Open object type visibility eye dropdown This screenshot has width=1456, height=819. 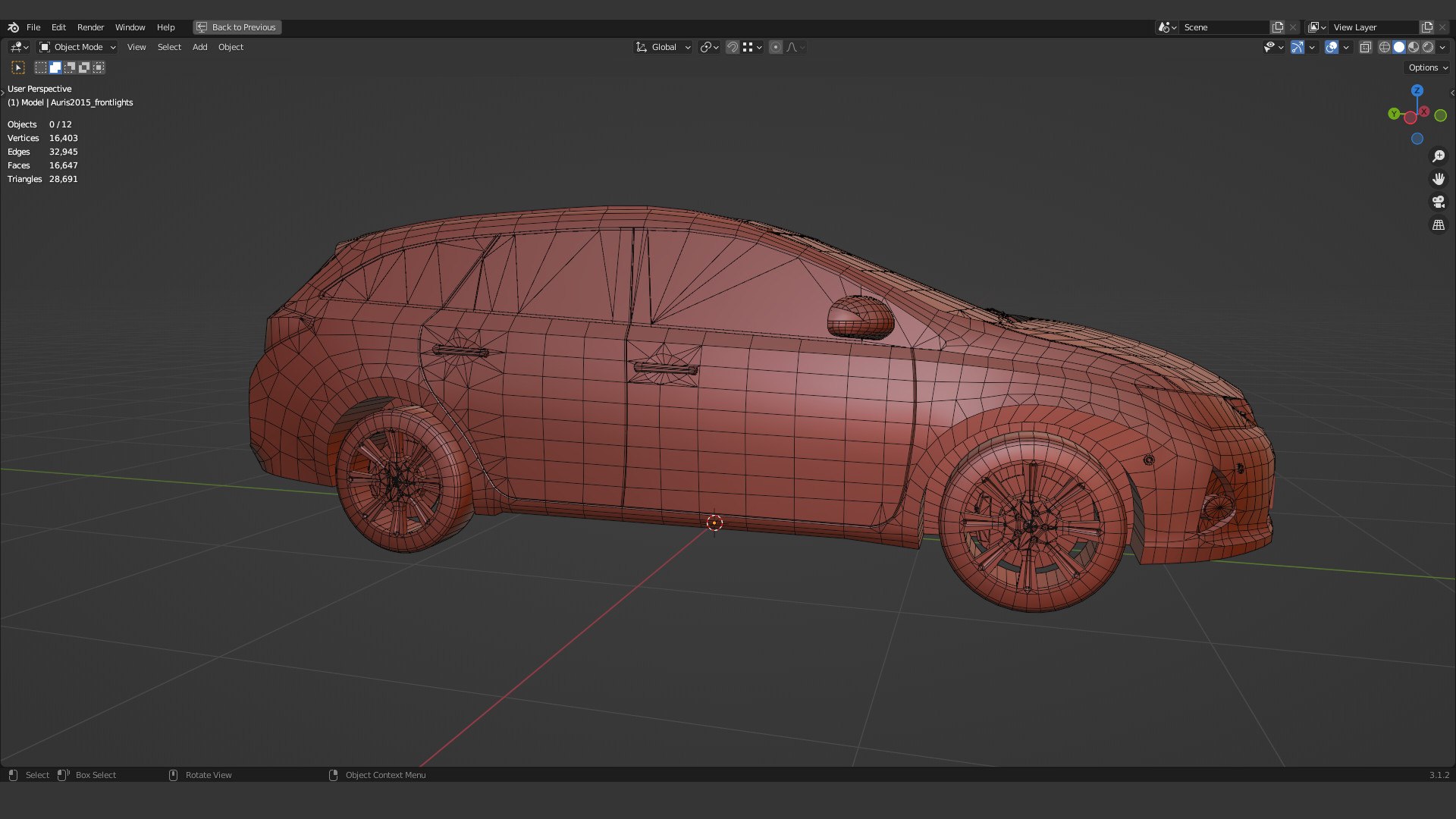[1273, 47]
